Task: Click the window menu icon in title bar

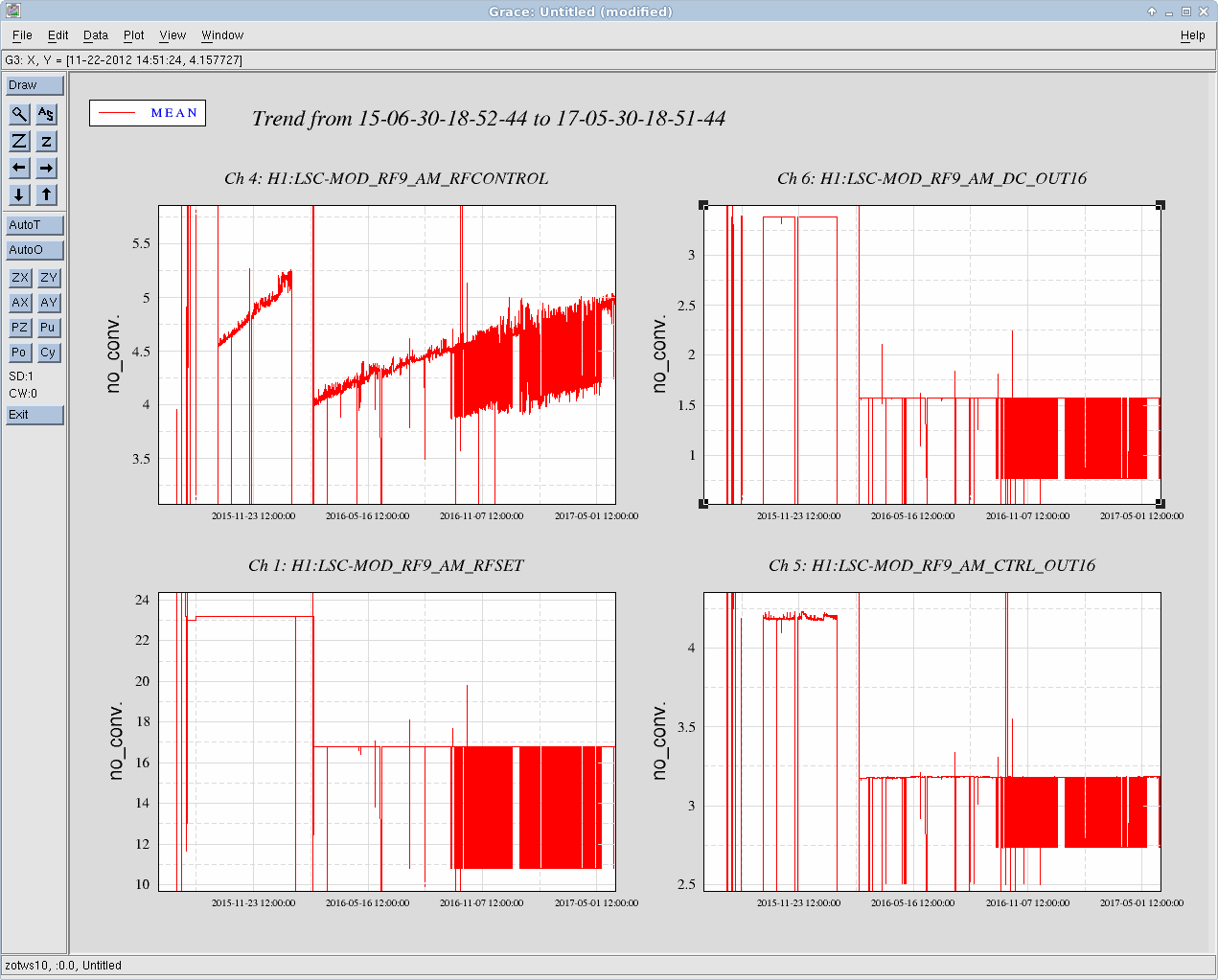Action: [x=12, y=11]
